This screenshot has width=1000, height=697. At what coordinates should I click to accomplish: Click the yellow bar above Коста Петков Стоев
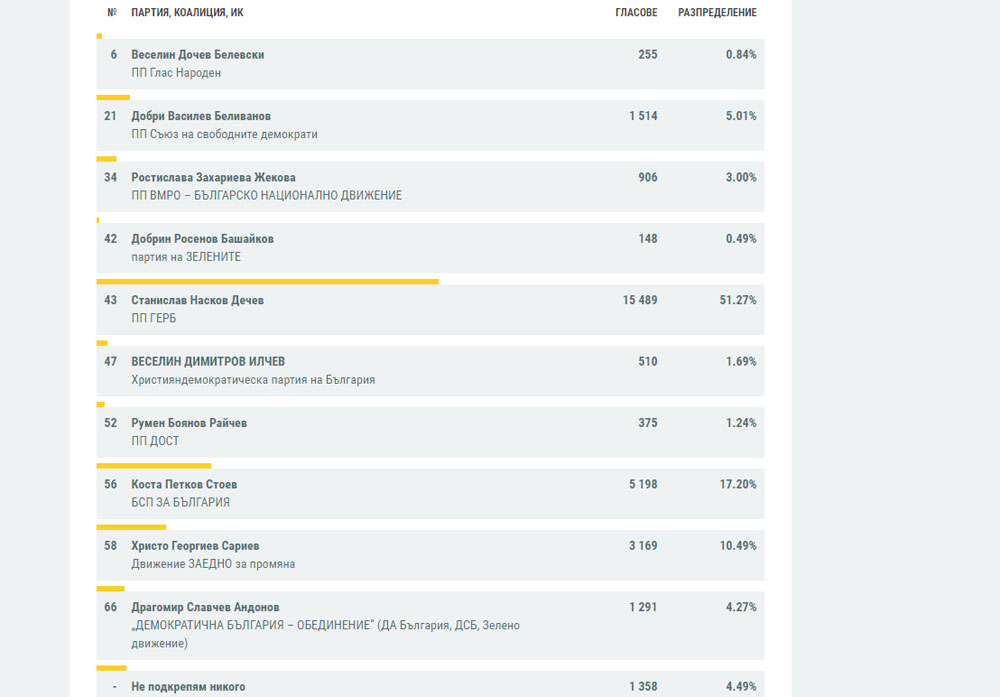(153, 466)
